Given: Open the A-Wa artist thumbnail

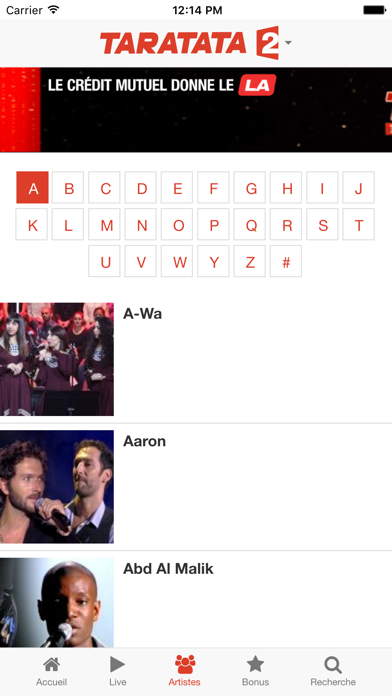Looking at the screenshot, I should pos(57,359).
